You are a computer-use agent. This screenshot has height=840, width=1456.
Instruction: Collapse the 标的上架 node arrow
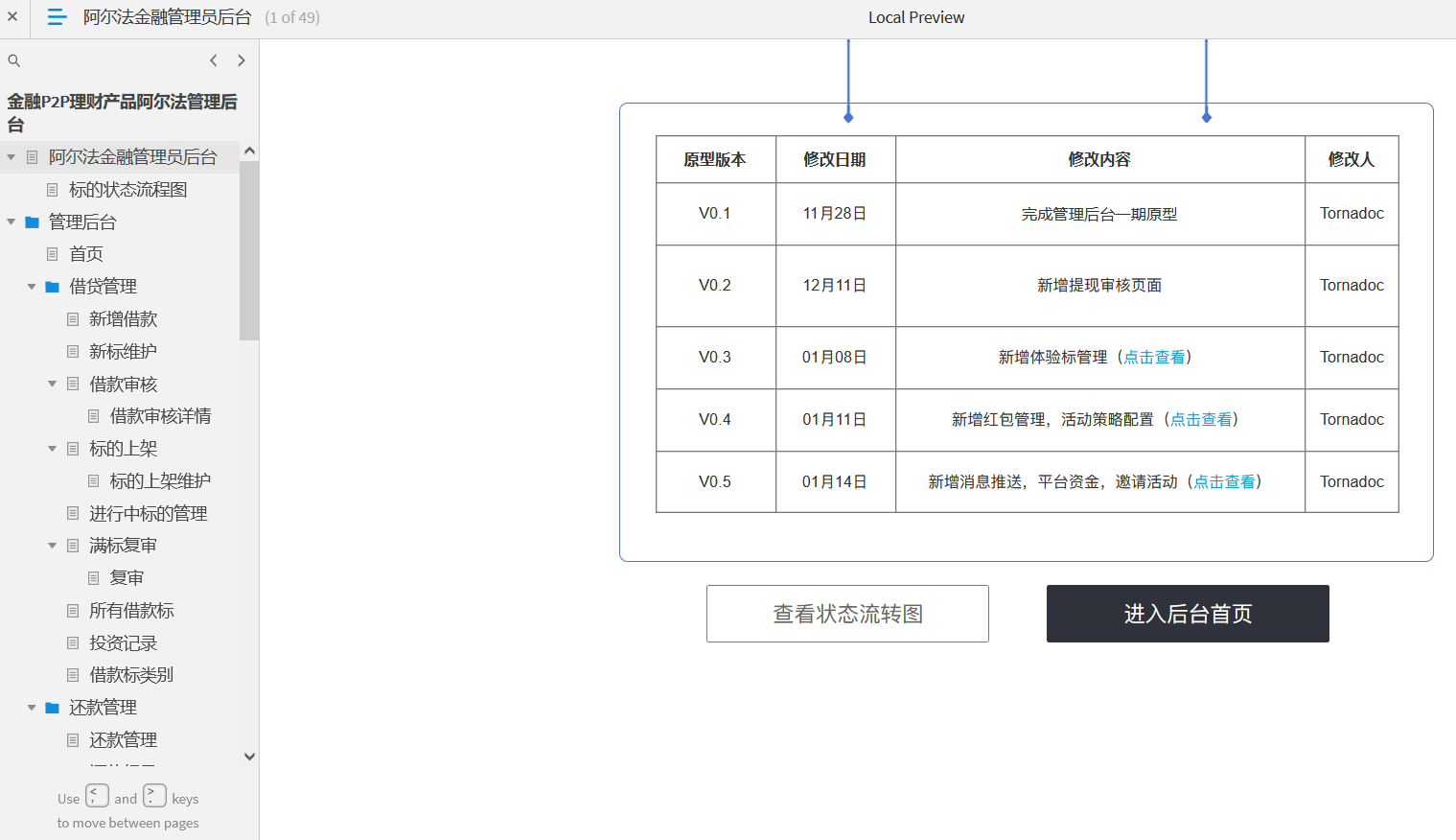click(x=53, y=449)
